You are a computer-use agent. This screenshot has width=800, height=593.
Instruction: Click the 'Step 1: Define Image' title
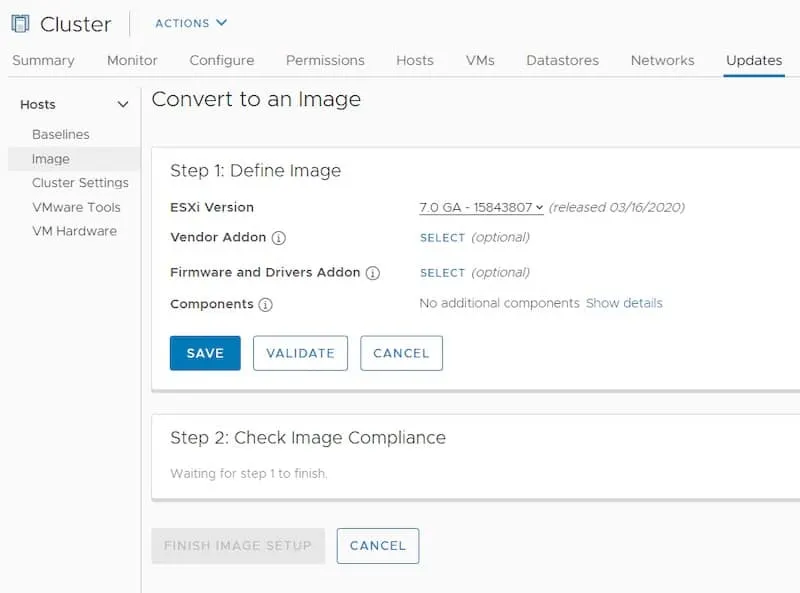[256, 170]
